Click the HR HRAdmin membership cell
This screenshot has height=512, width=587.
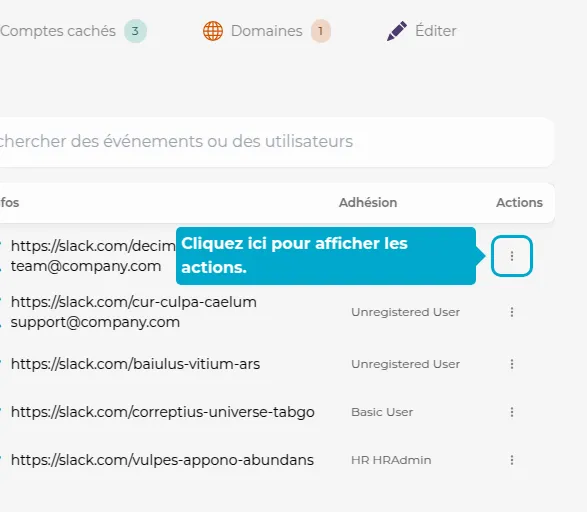point(391,460)
